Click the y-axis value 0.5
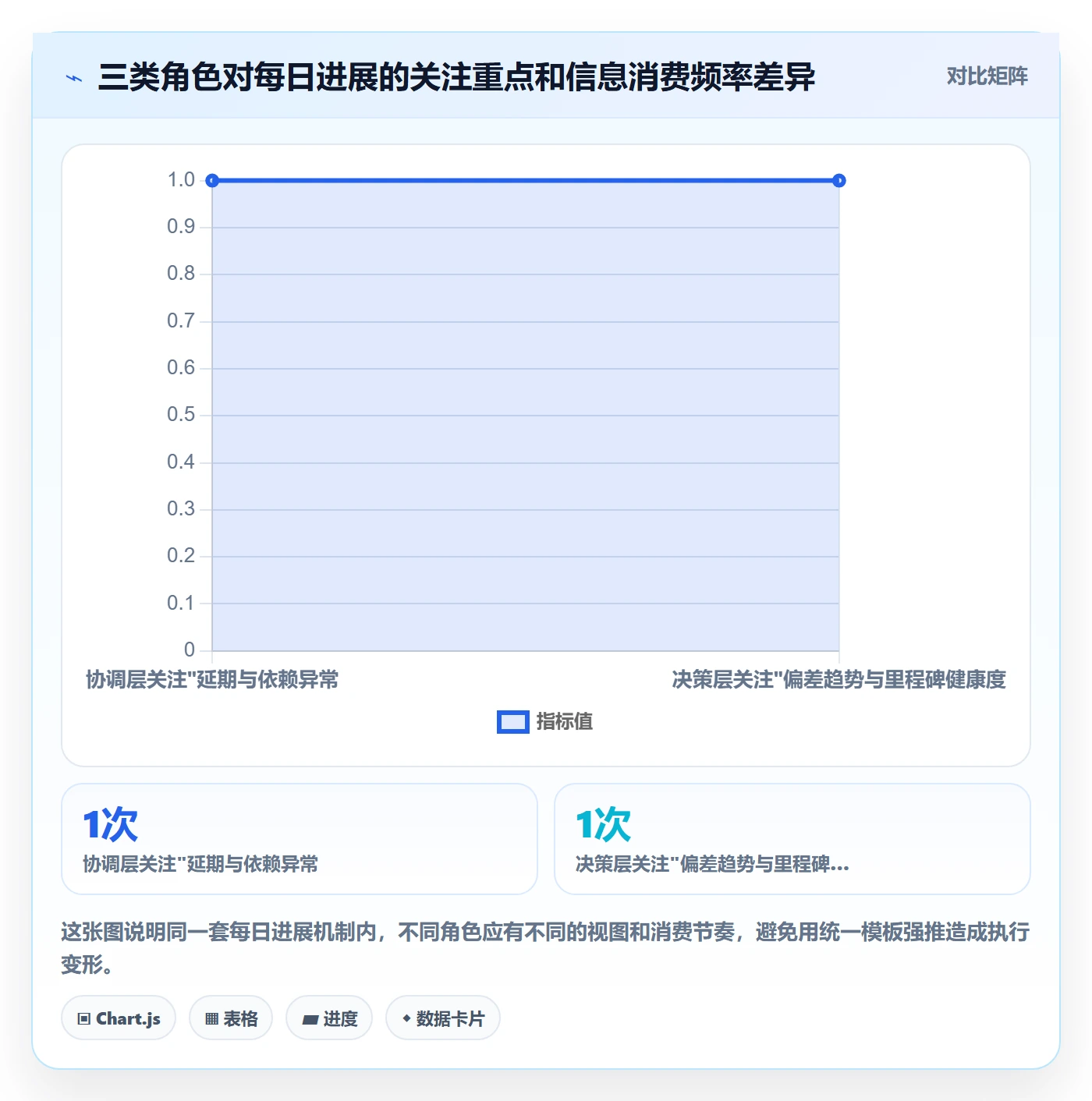The height and width of the screenshot is (1101, 1092). coord(181,415)
